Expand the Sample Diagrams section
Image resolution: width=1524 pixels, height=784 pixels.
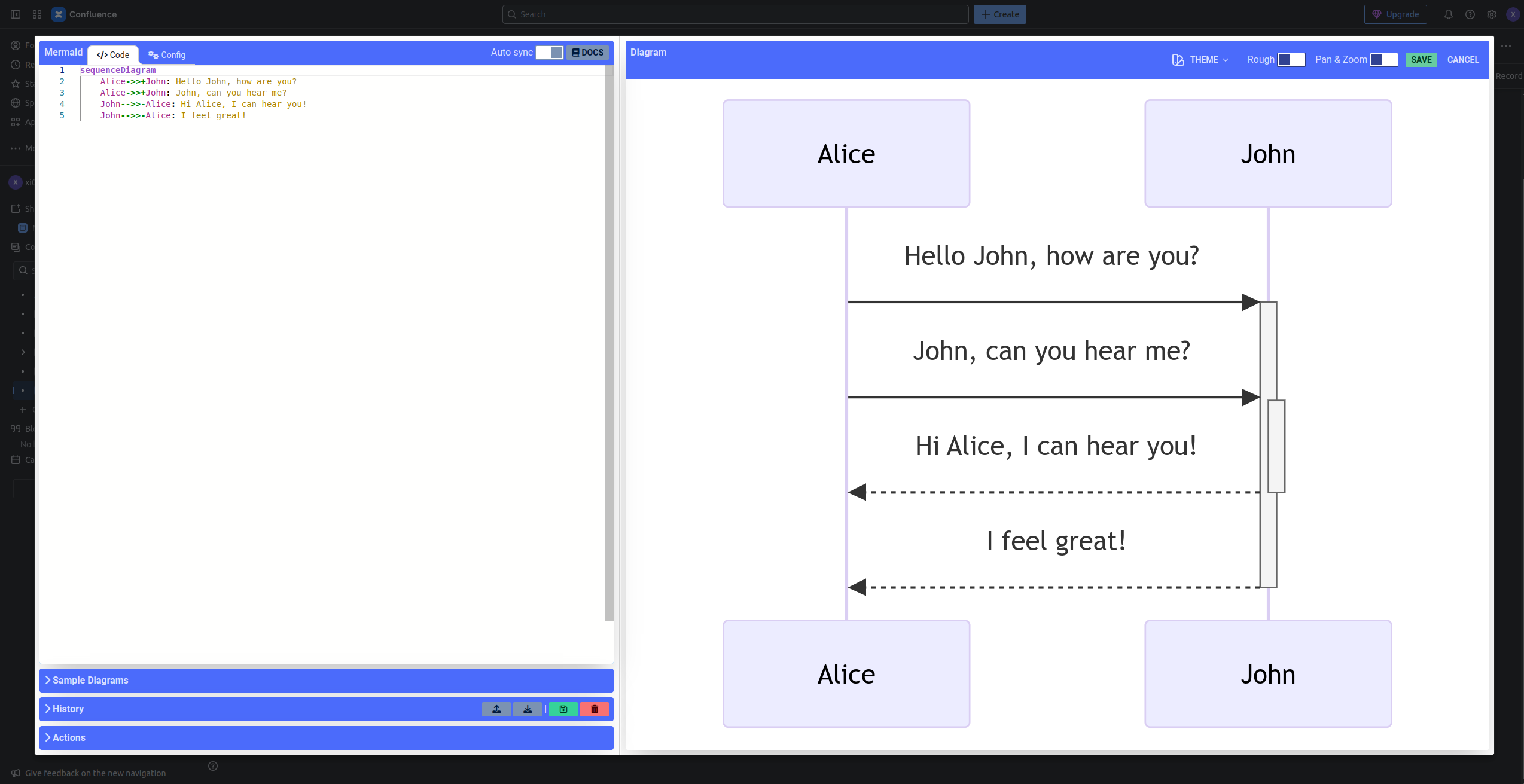[327, 681]
